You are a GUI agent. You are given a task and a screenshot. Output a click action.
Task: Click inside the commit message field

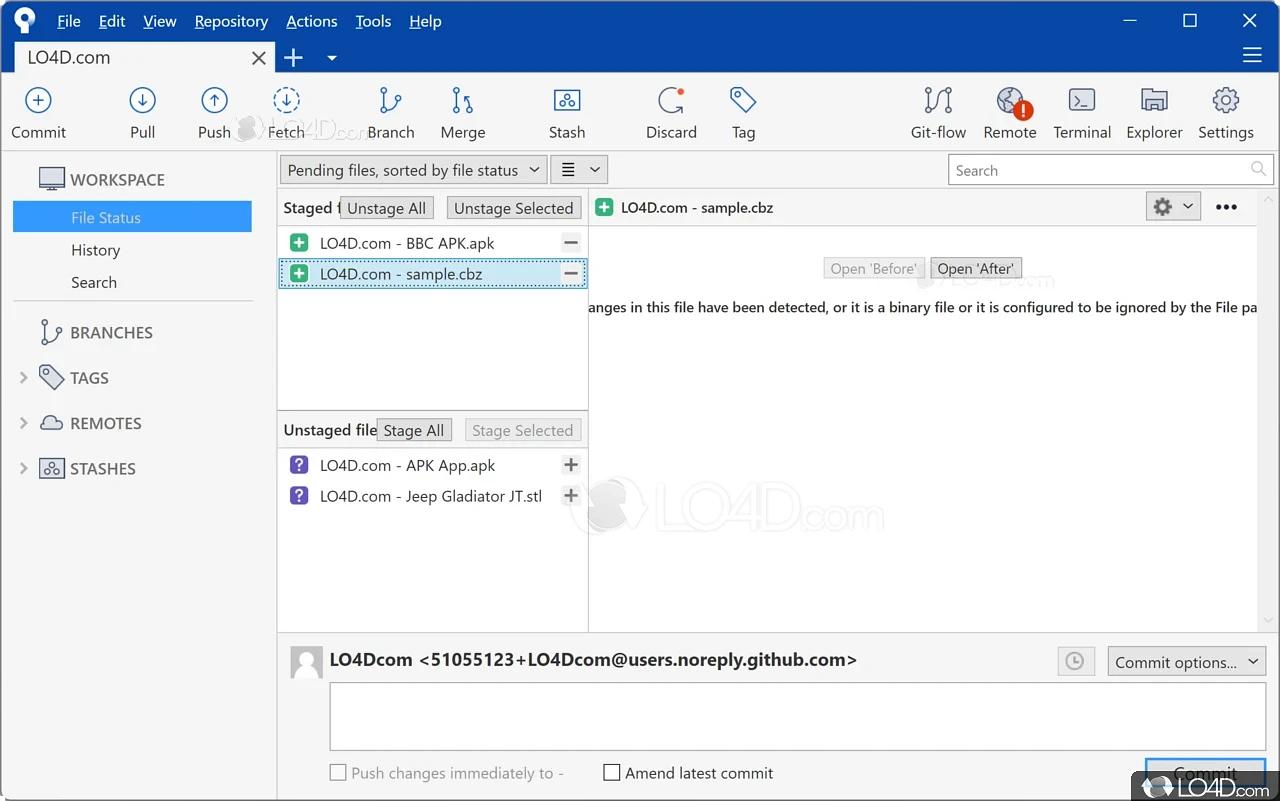click(795, 716)
